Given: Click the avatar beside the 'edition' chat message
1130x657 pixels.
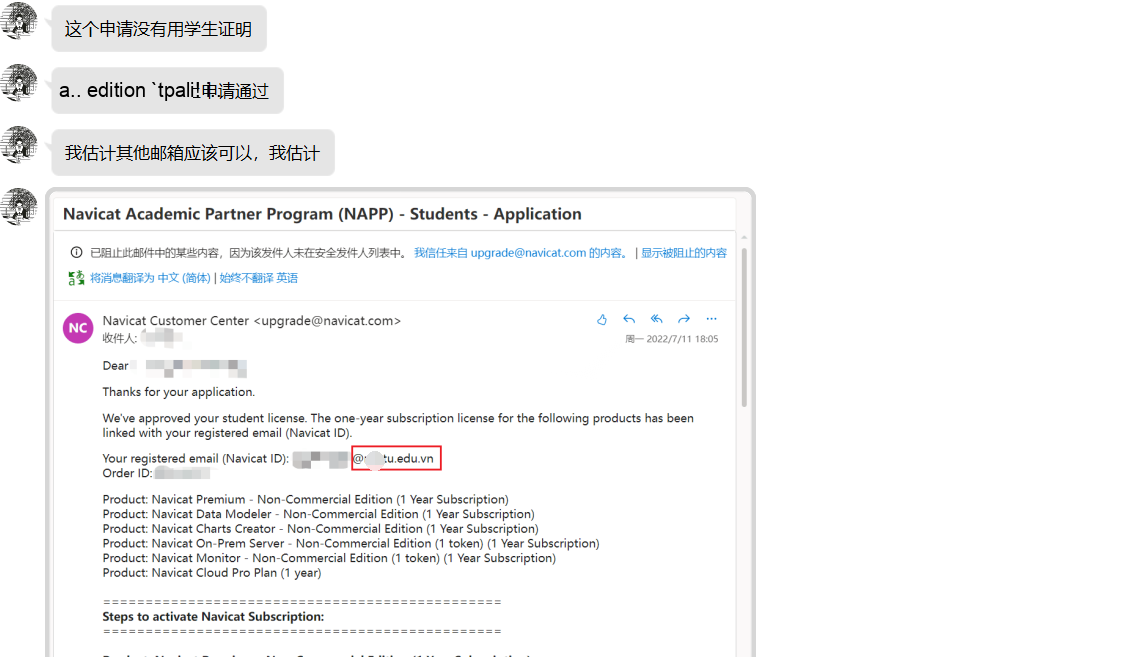Looking at the screenshot, I should click(19, 82).
